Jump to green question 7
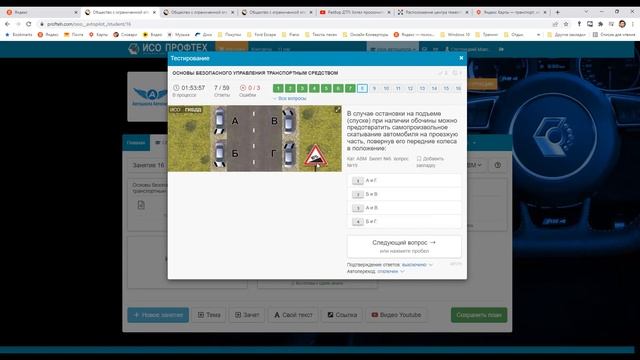The height and width of the screenshot is (360, 640). [350, 88]
